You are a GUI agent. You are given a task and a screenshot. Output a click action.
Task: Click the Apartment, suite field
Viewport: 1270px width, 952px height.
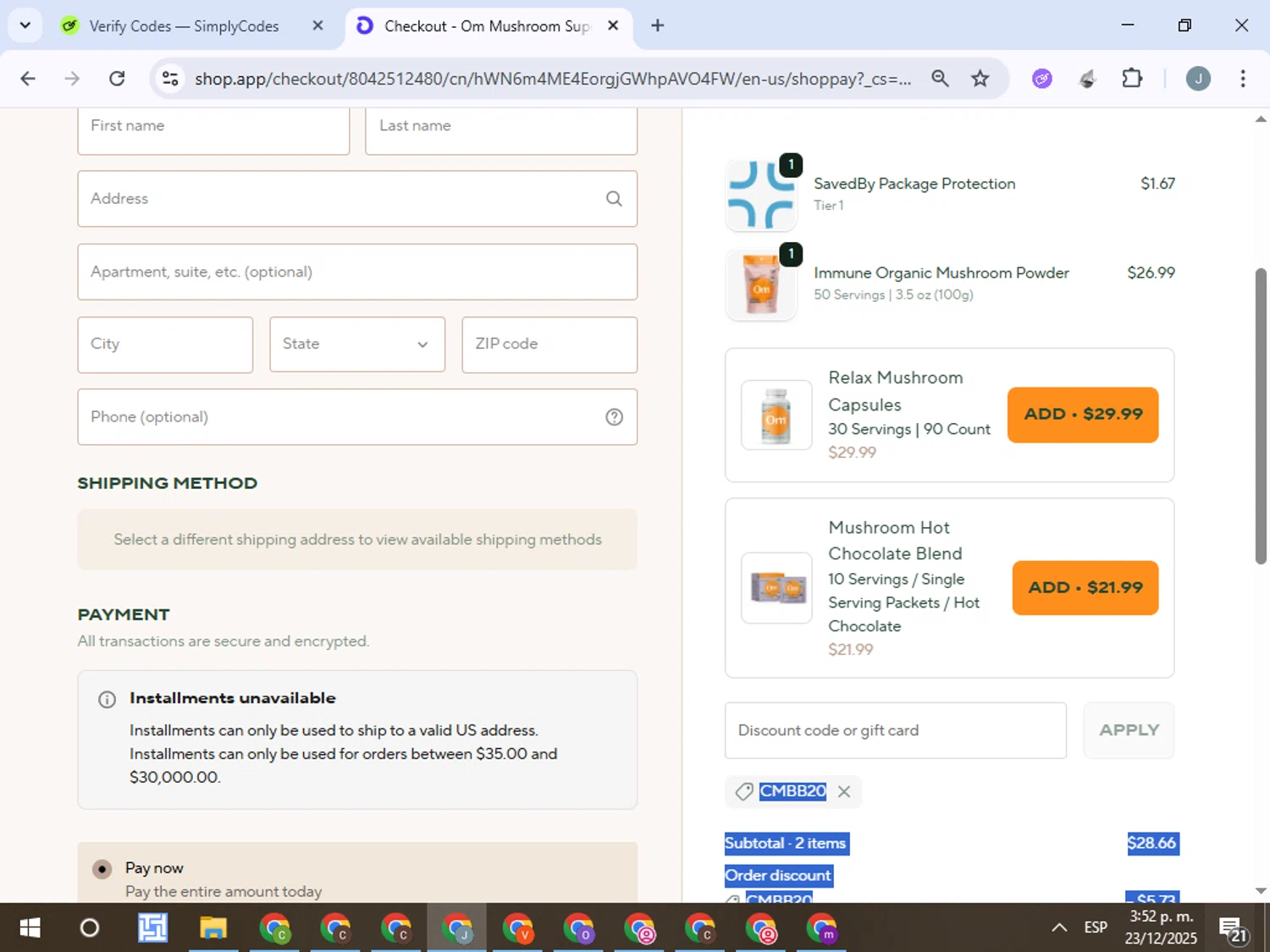click(357, 272)
